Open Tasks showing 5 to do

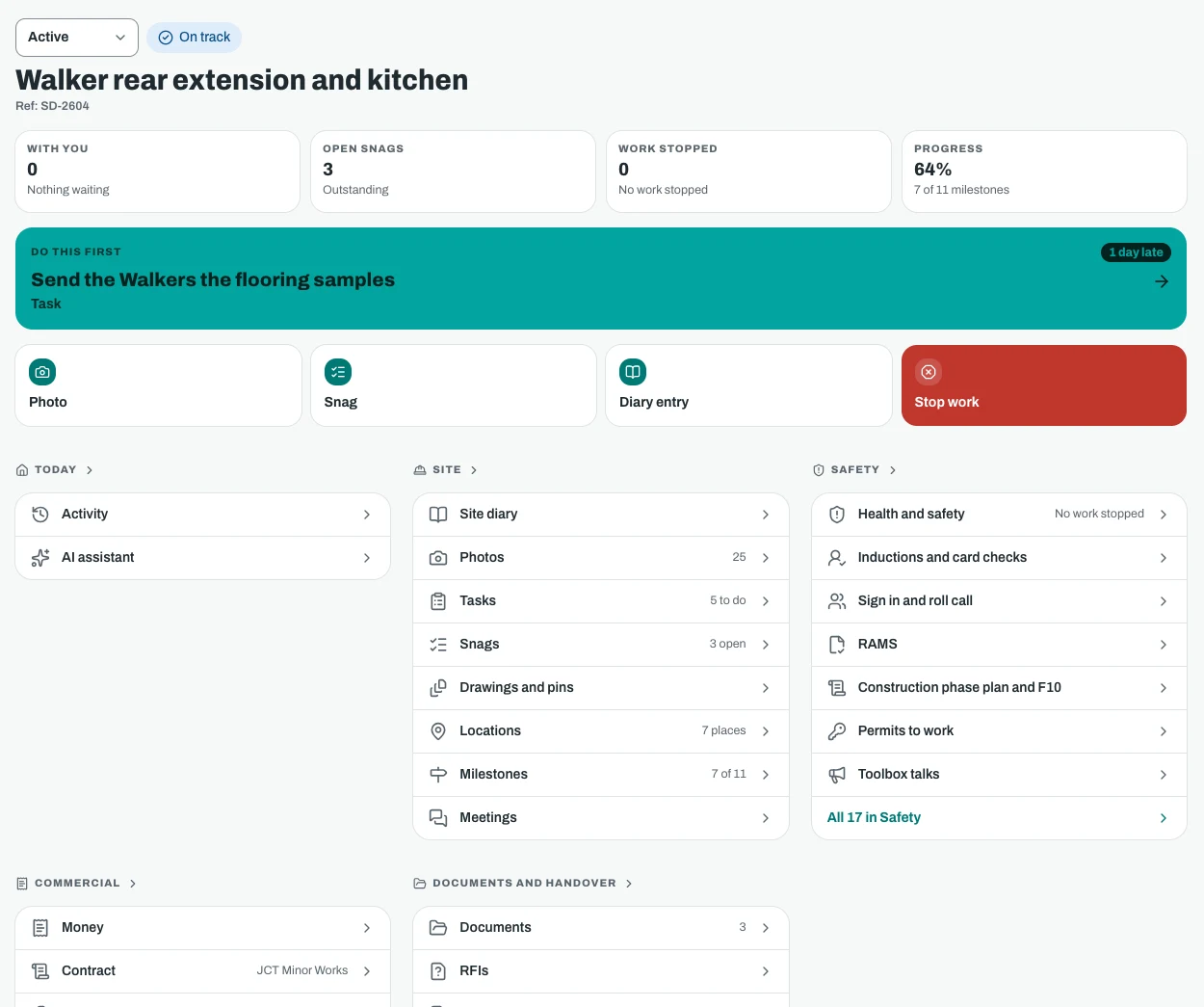click(x=601, y=601)
